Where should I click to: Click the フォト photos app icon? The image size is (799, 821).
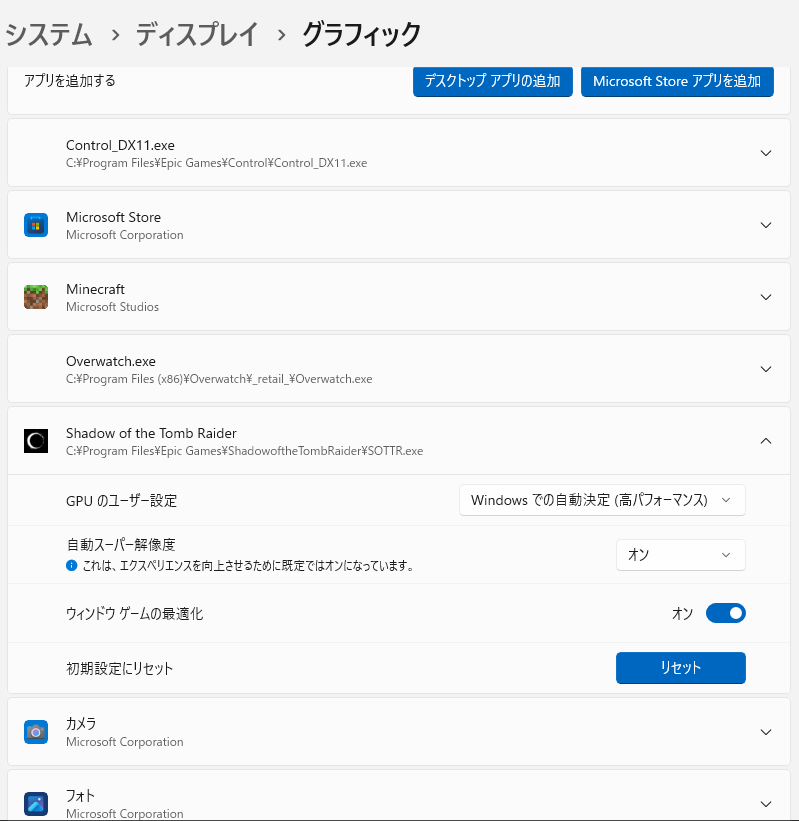(36, 804)
